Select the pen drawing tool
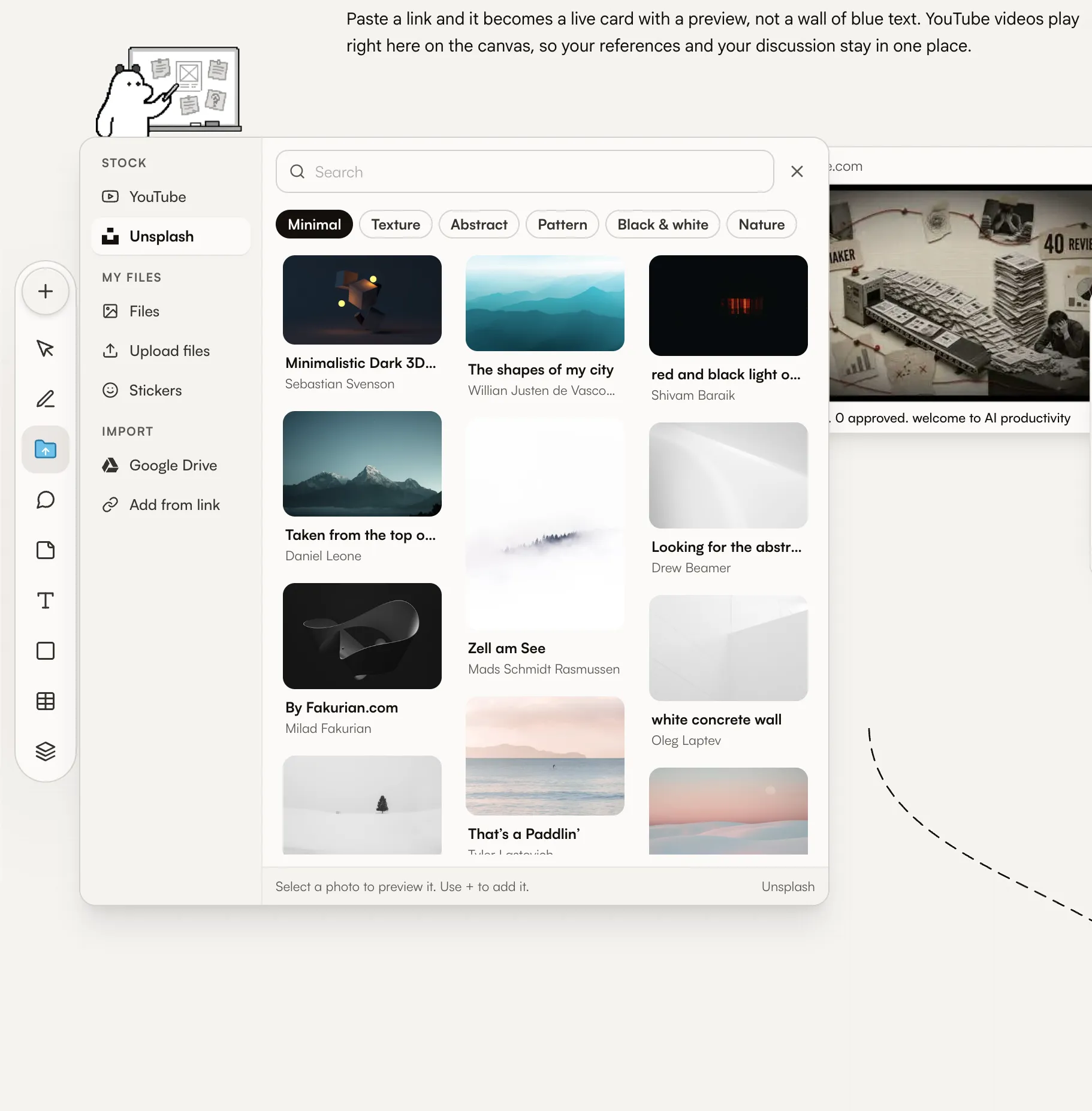The image size is (1092, 1111). (46, 398)
